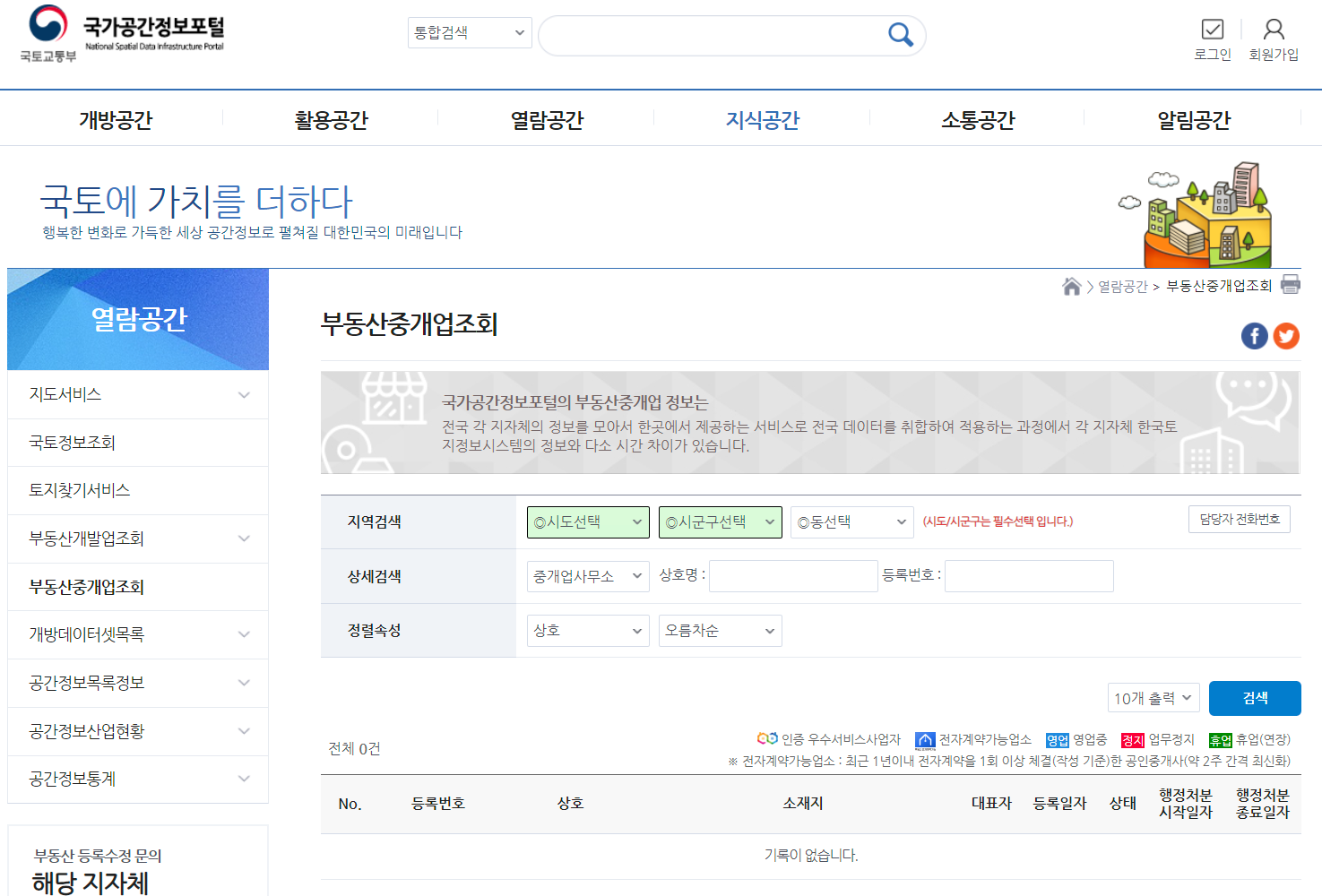Expand the 공간정보통계 sidebar section
Image resolution: width=1322 pixels, height=896 pixels.
pos(138,779)
